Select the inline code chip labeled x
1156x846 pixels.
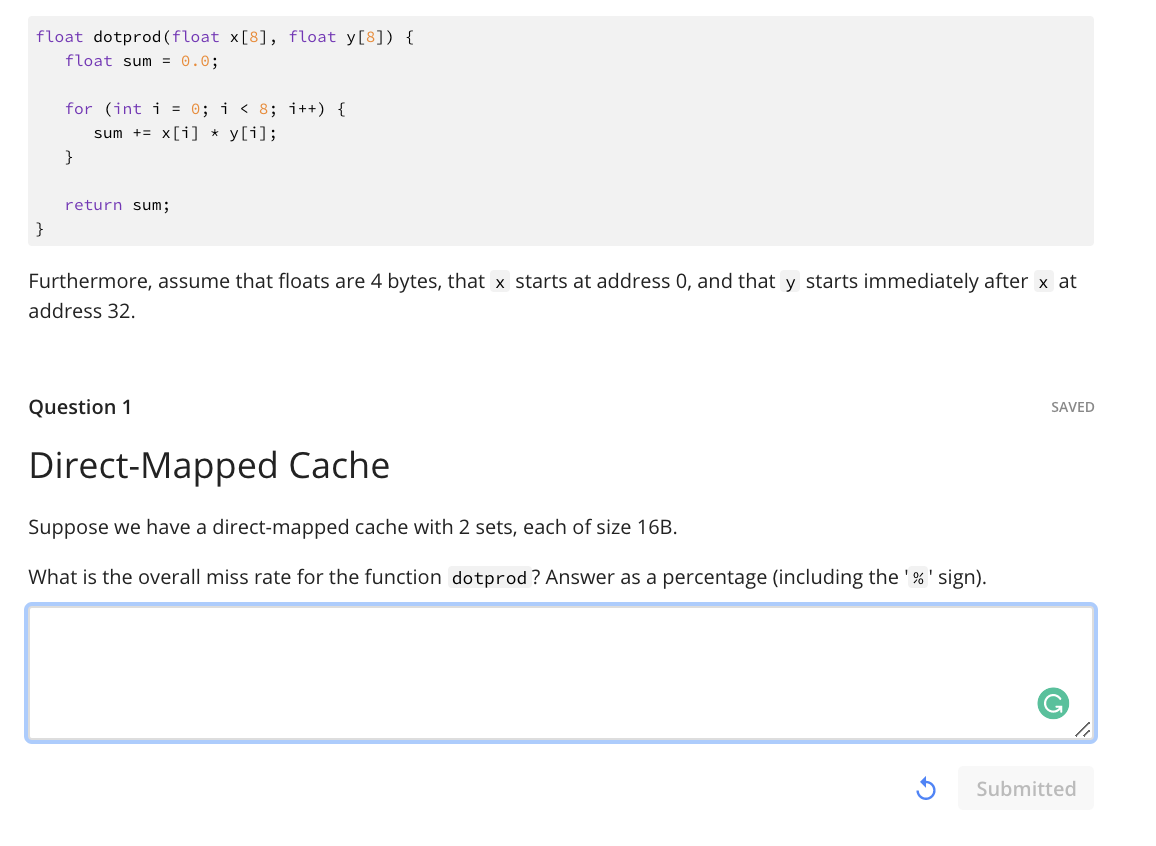(498, 282)
